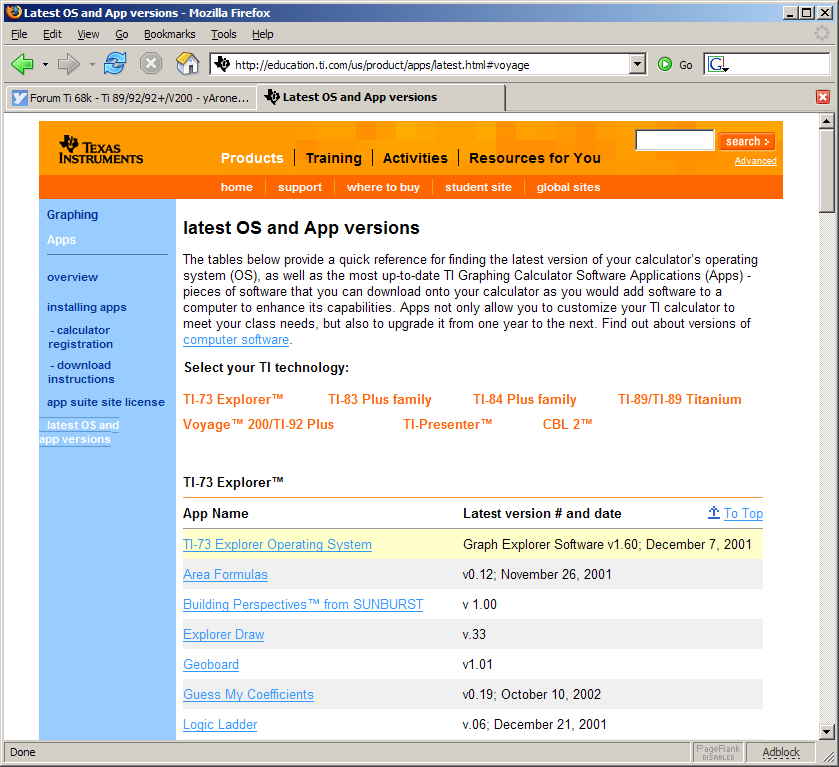
Task: Open the File menu
Action: pos(19,34)
